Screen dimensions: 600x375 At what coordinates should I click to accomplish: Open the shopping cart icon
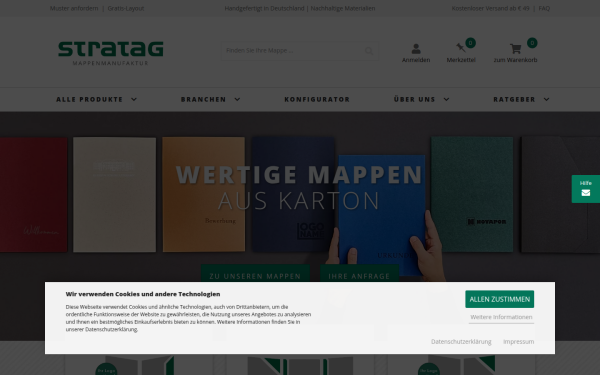515,49
